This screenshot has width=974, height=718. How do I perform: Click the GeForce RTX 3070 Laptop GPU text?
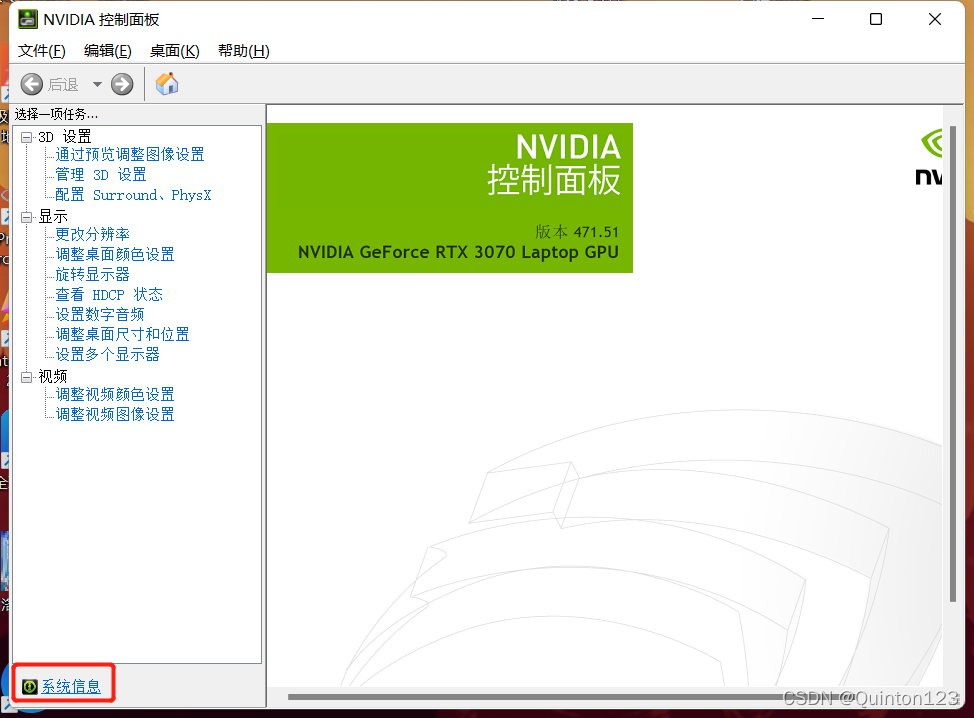(458, 252)
